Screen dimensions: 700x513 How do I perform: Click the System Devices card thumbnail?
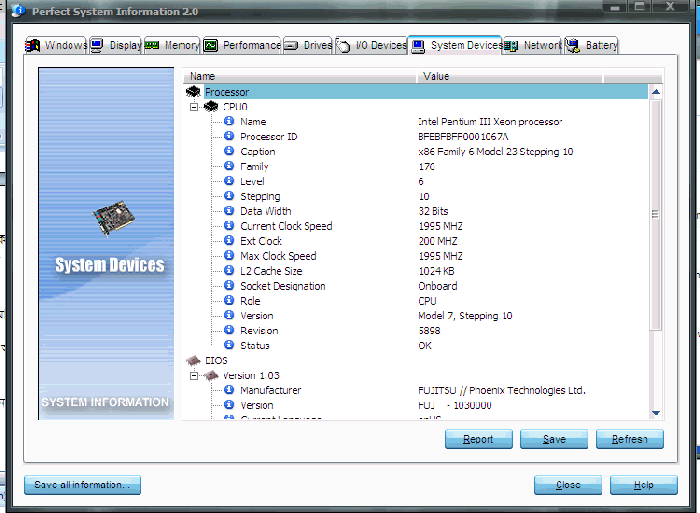click(113, 218)
